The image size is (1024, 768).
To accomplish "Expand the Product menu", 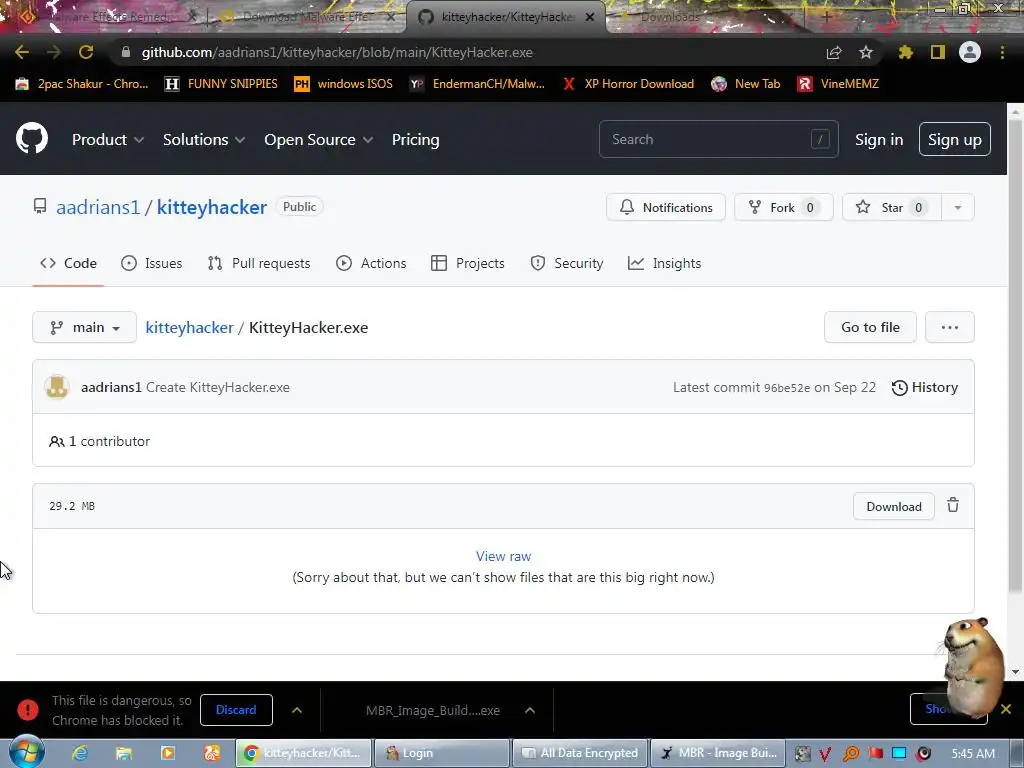I will [108, 140].
